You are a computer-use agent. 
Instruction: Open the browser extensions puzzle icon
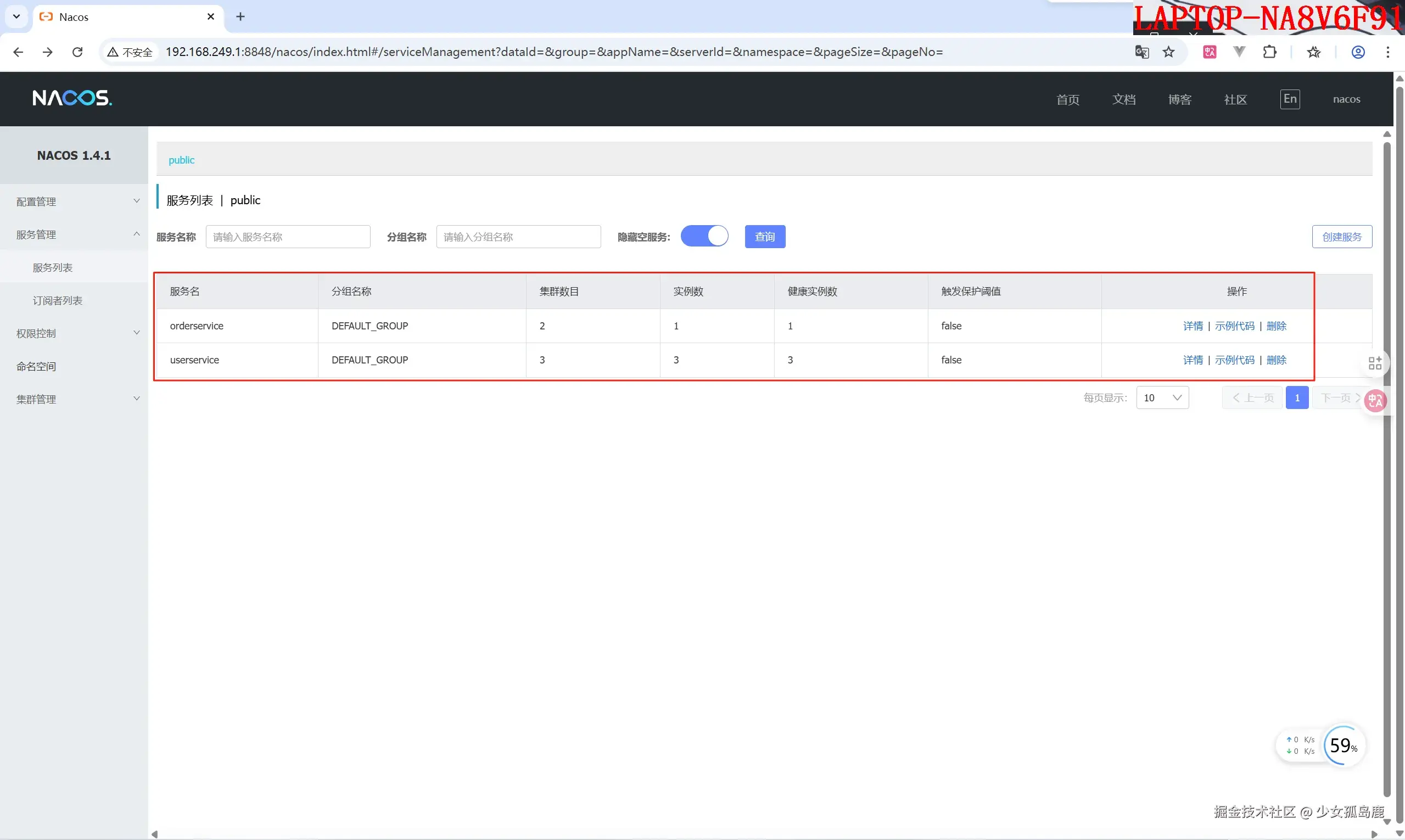tap(1269, 52)
